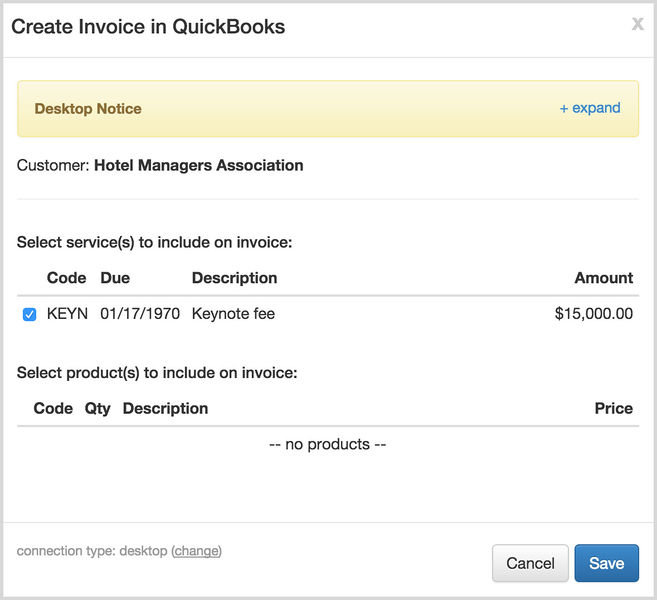Select the Keynote fee description text

(233, 314)
